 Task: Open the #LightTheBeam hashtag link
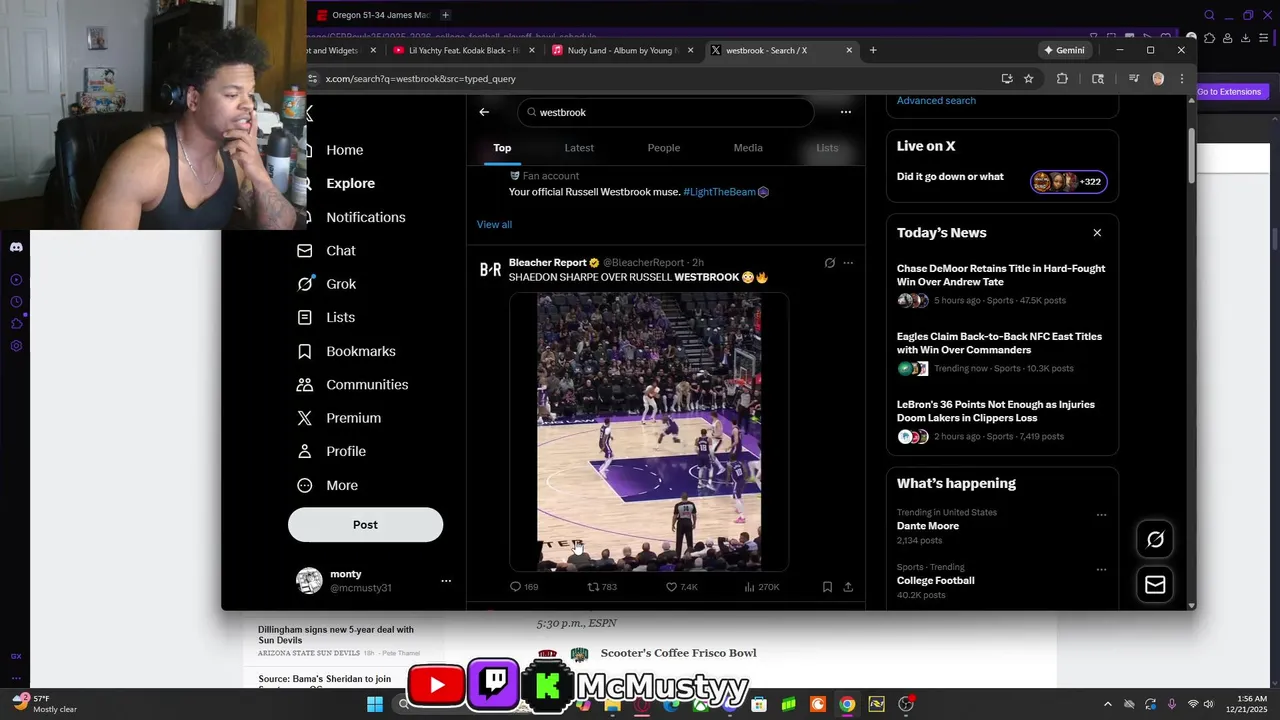pos(720,192)
